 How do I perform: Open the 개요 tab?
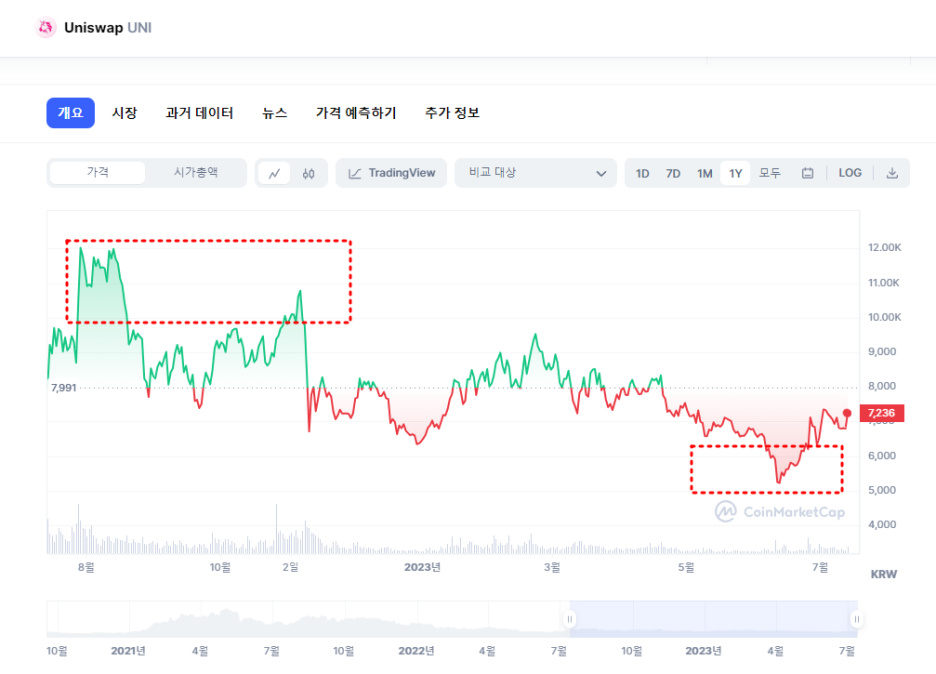point(70,113)
